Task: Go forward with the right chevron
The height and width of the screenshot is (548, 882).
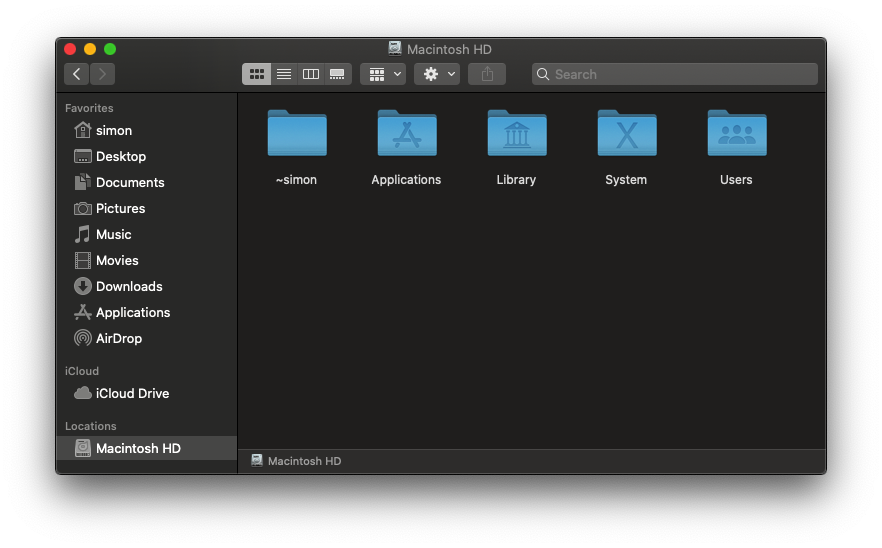Action: (102, 74)
